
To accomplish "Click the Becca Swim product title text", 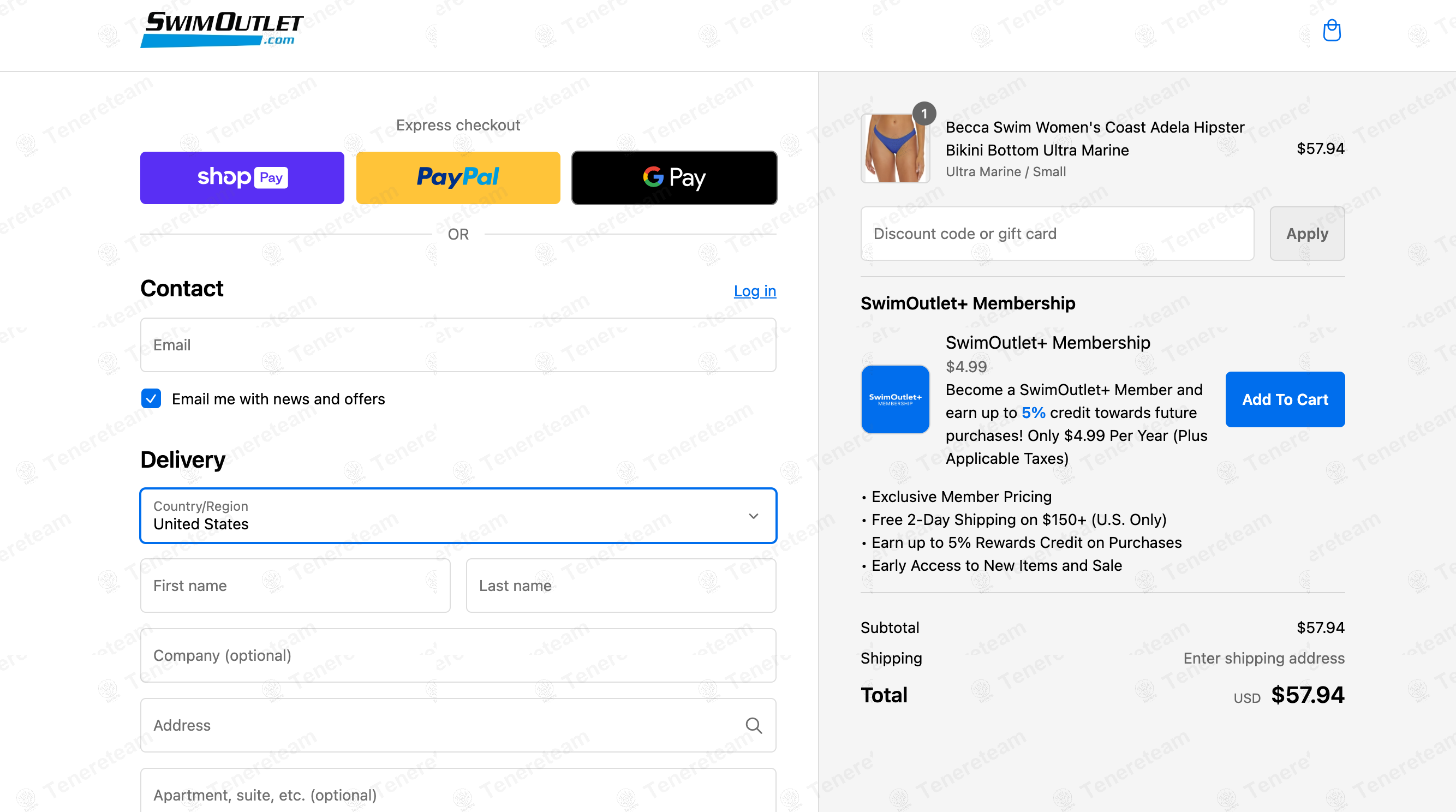I will click(1095, 139).
